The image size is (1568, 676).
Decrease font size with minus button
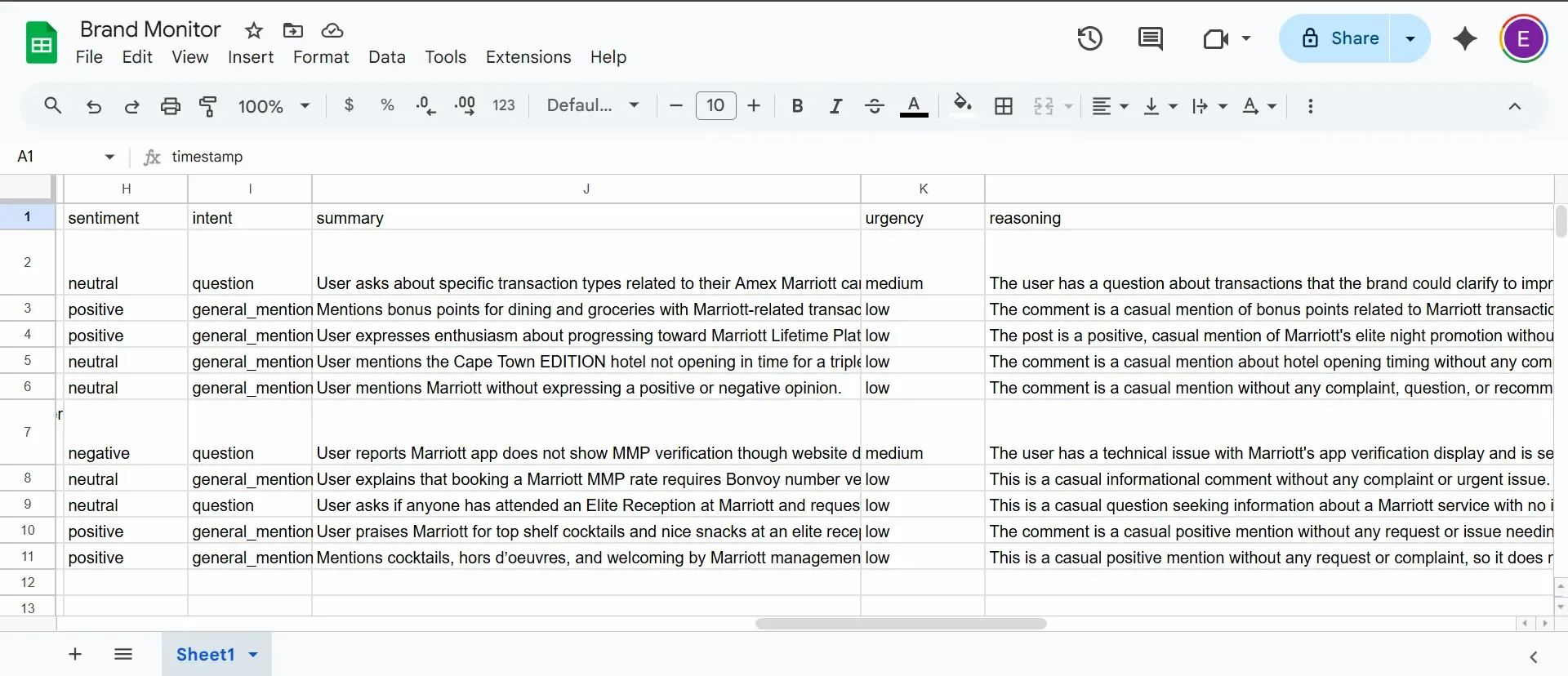[x=675, y=106]
